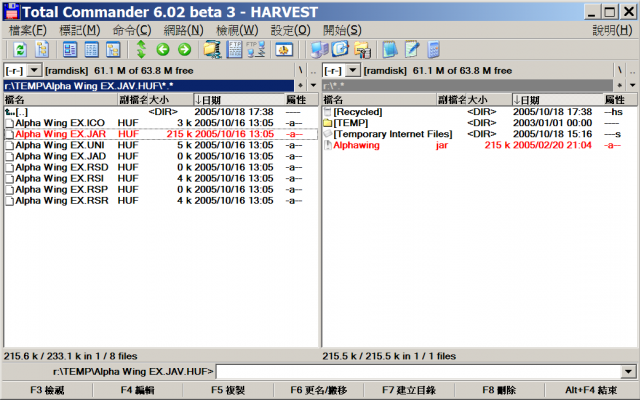Open left panel directory history dropdown arrow
This screenshot has width=640, height=400.
(x=313, y=85)
